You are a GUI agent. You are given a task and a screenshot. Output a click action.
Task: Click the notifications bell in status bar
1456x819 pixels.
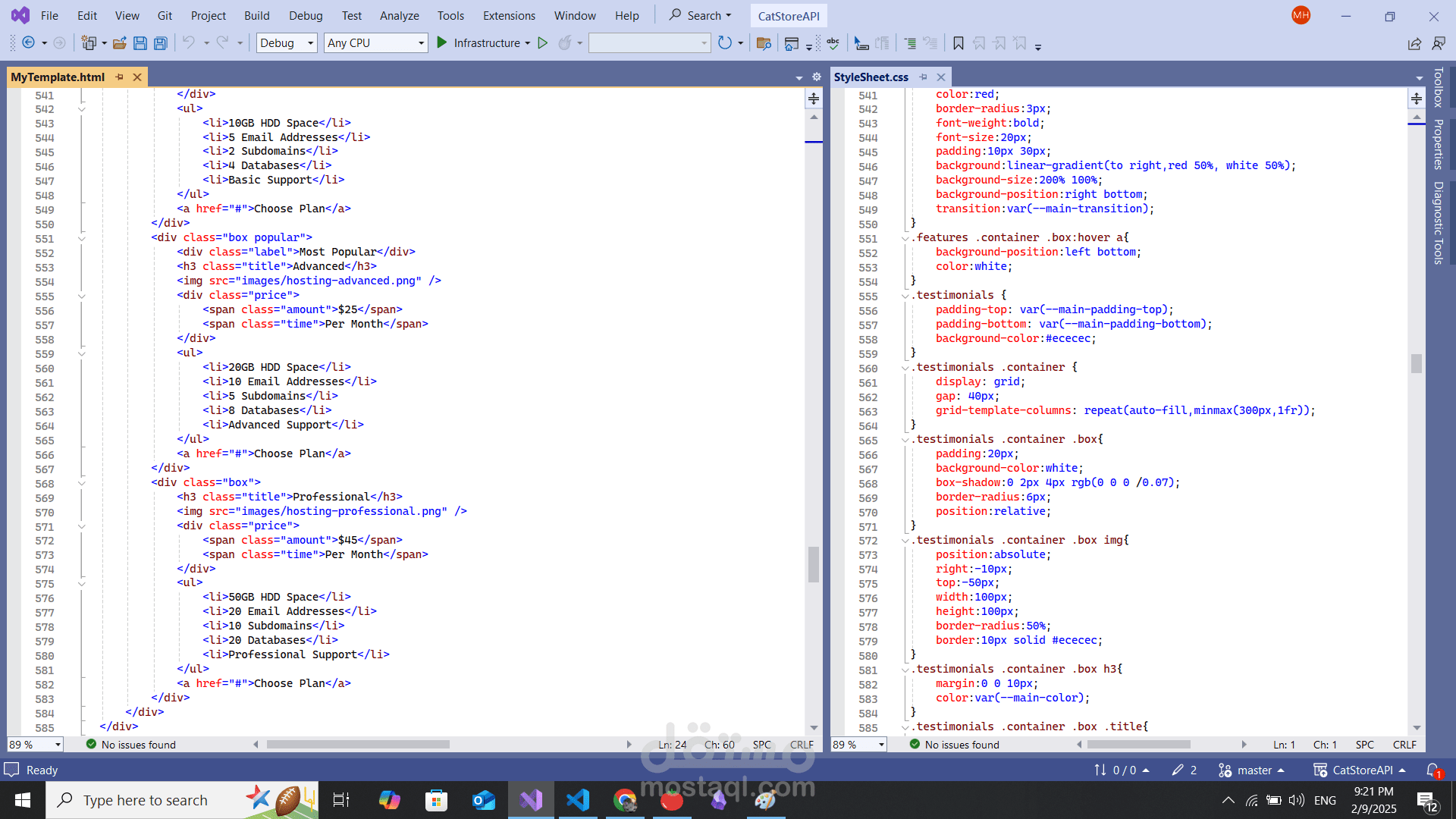tap(1432, 770)
